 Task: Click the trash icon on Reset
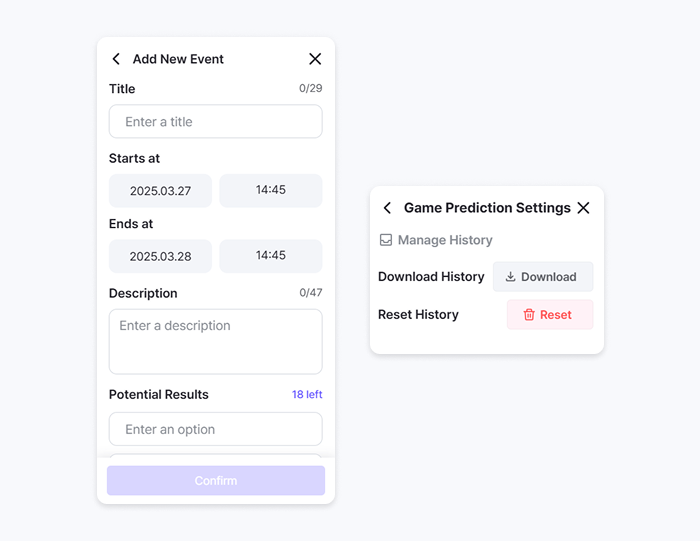tap(529, 314)
